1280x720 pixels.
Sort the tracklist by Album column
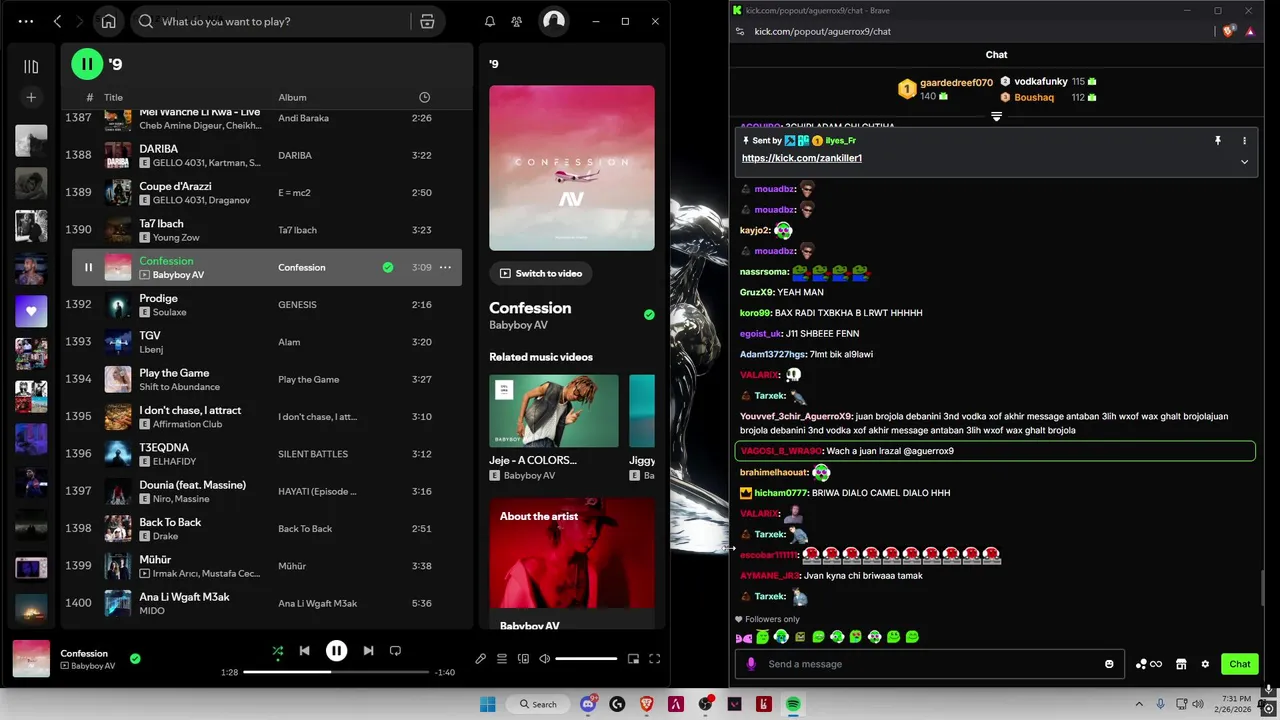292,97
